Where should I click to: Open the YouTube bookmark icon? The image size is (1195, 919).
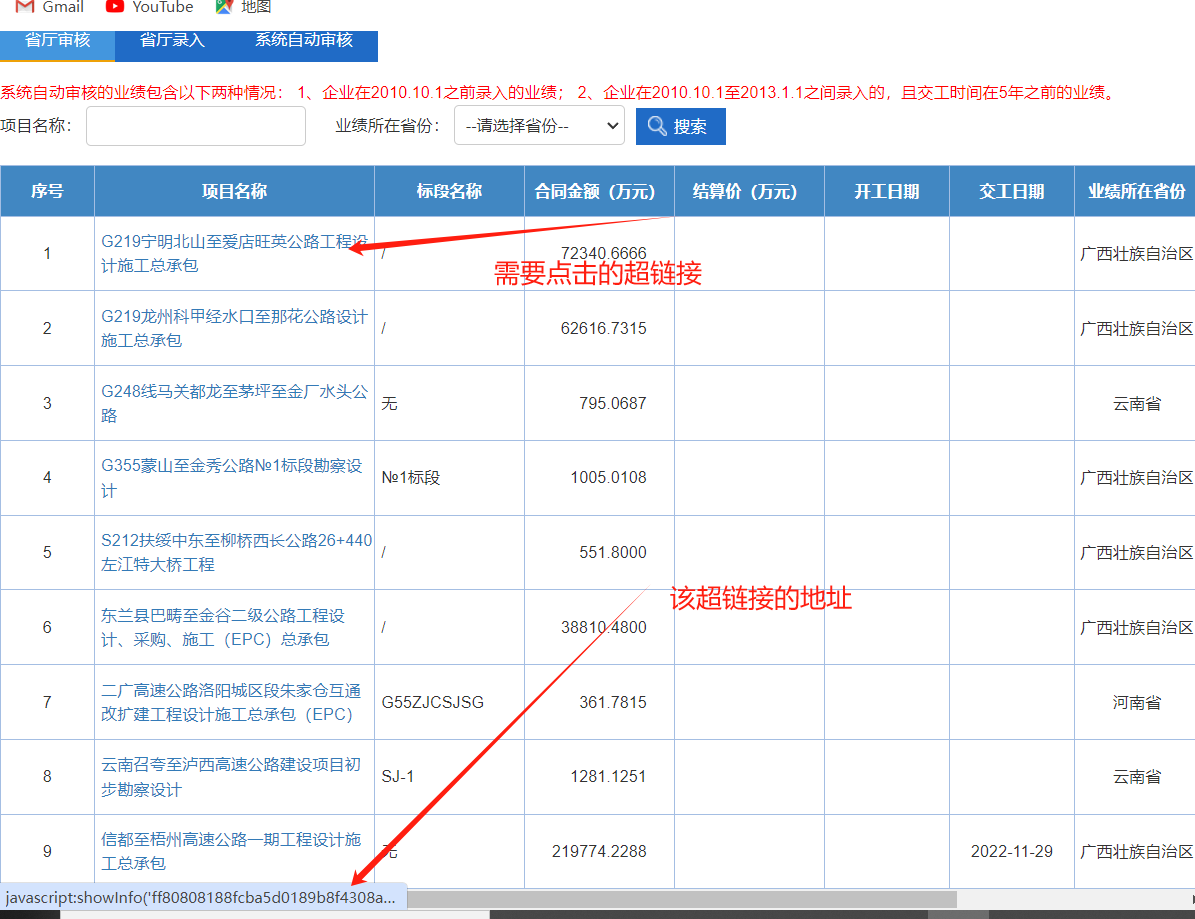(x=115, y=7)
